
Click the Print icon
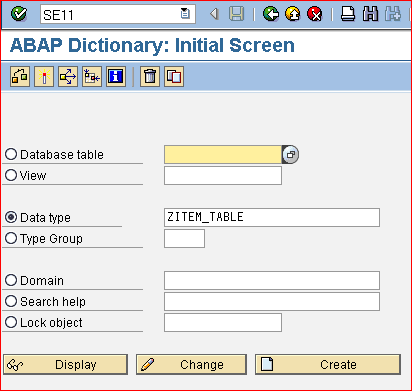click(x=348, y=14)
